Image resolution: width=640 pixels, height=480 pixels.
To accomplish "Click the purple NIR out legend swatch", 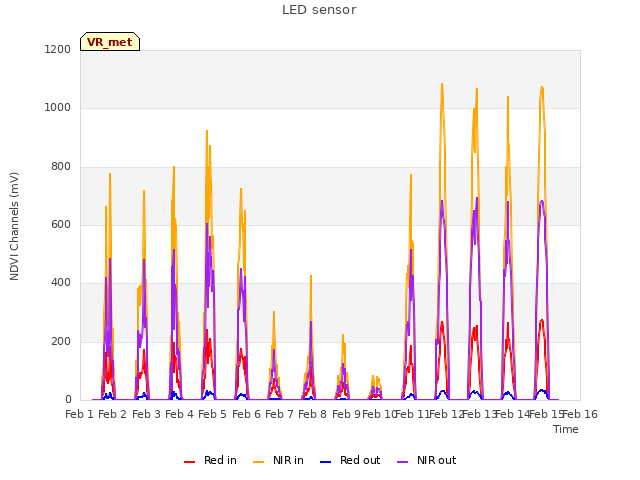I will coord(402,462).
